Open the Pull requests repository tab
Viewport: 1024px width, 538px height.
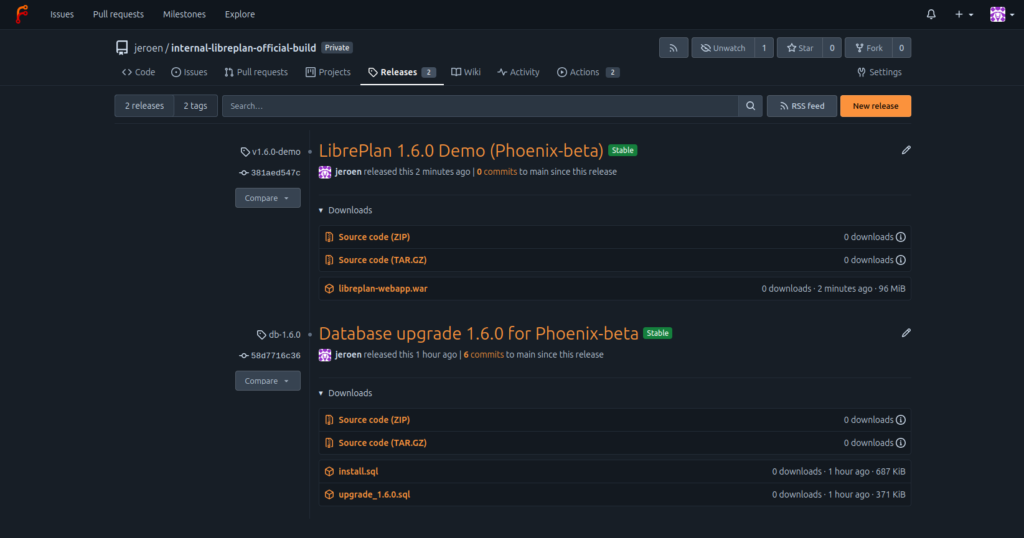(x=256, y=72)
